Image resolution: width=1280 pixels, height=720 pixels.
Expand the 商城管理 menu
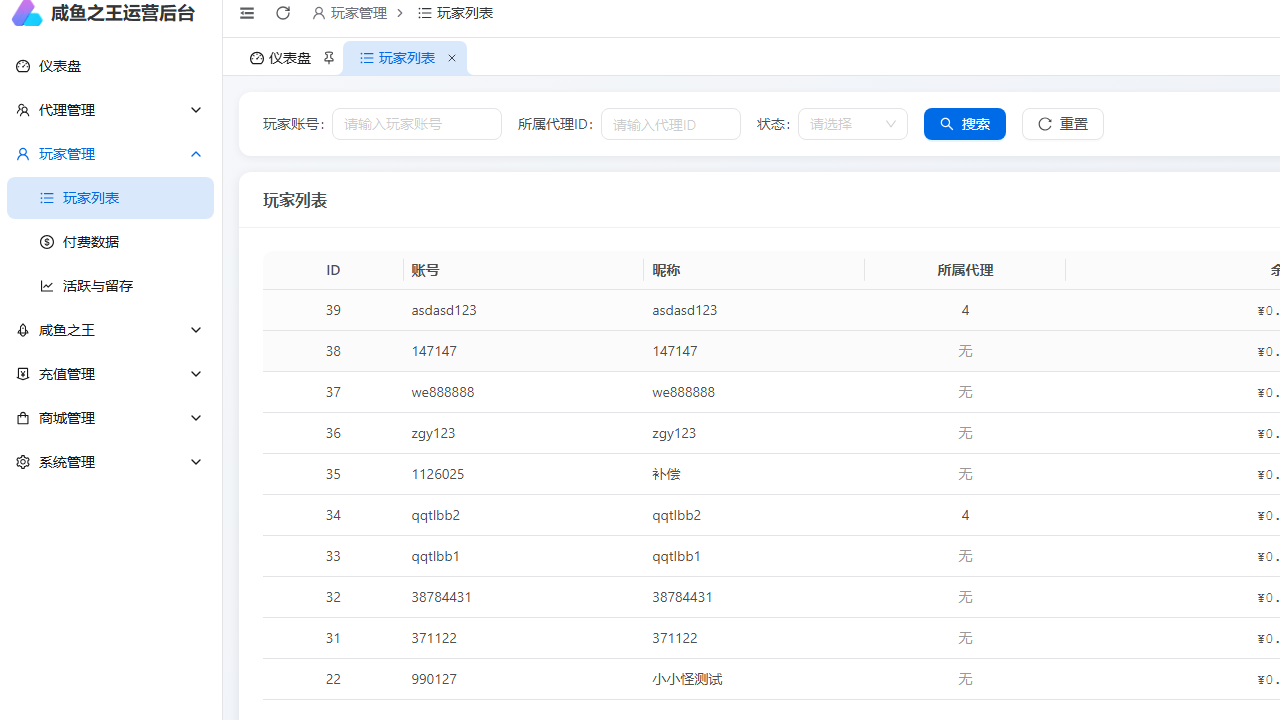tap(110, 418)
